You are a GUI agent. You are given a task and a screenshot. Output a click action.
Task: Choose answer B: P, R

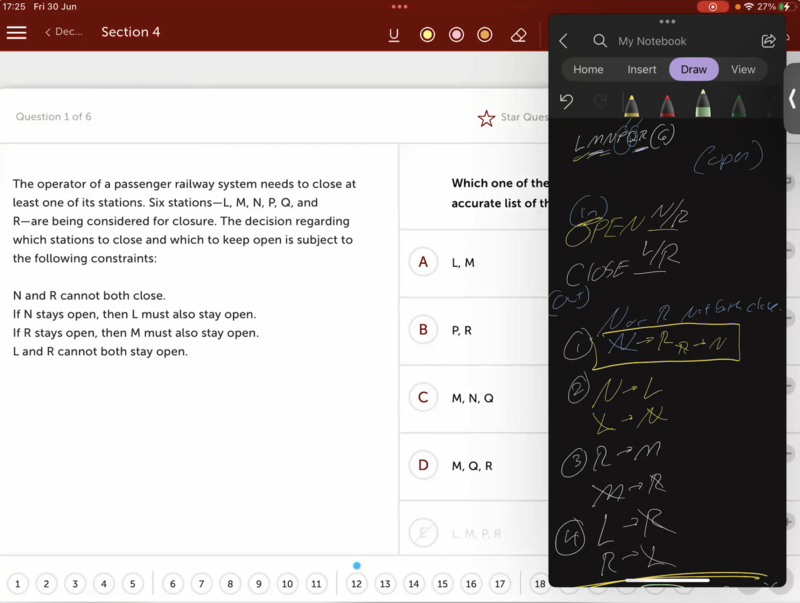click(423, 330)
